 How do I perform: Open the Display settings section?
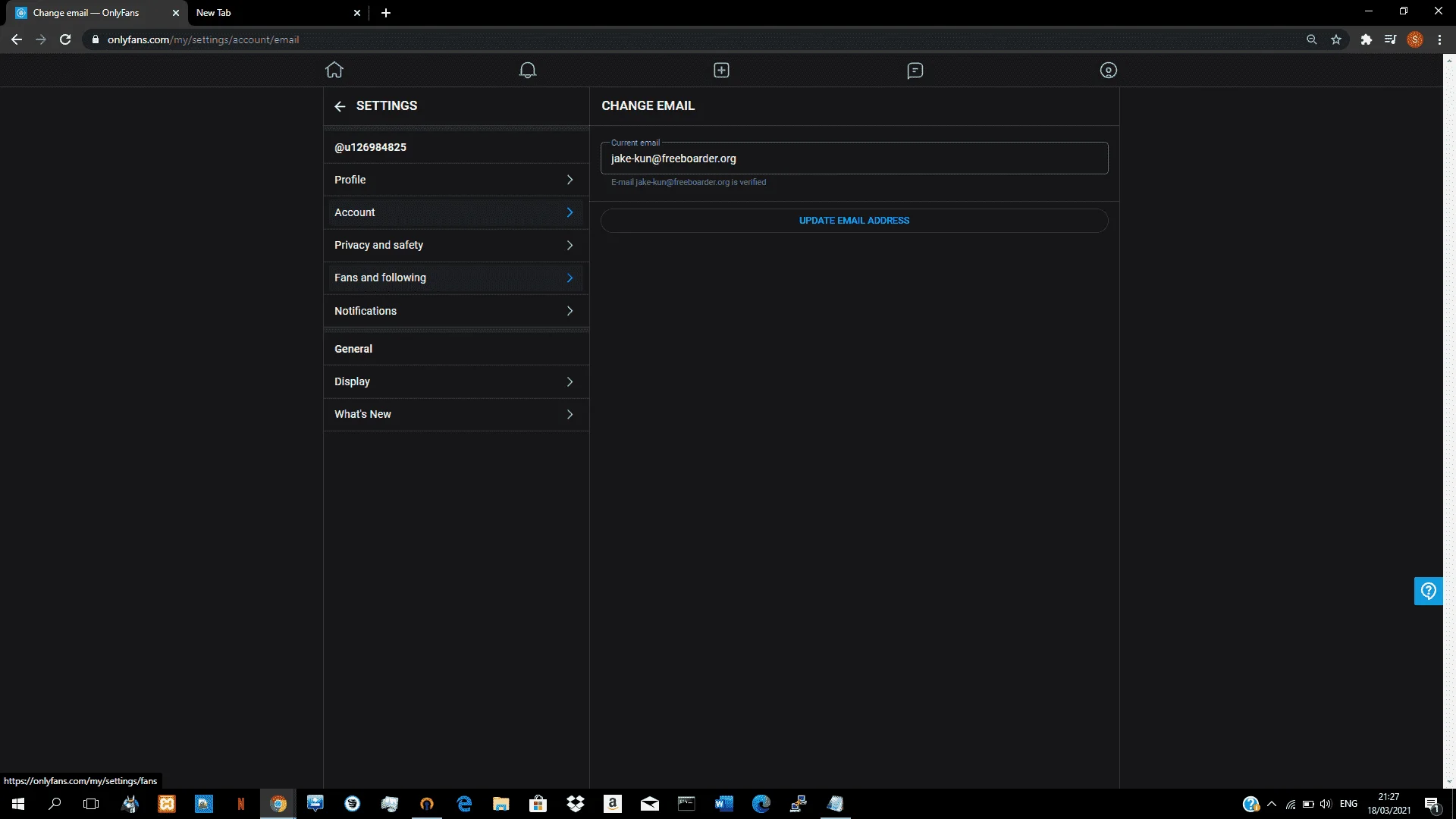click(456, 381)
